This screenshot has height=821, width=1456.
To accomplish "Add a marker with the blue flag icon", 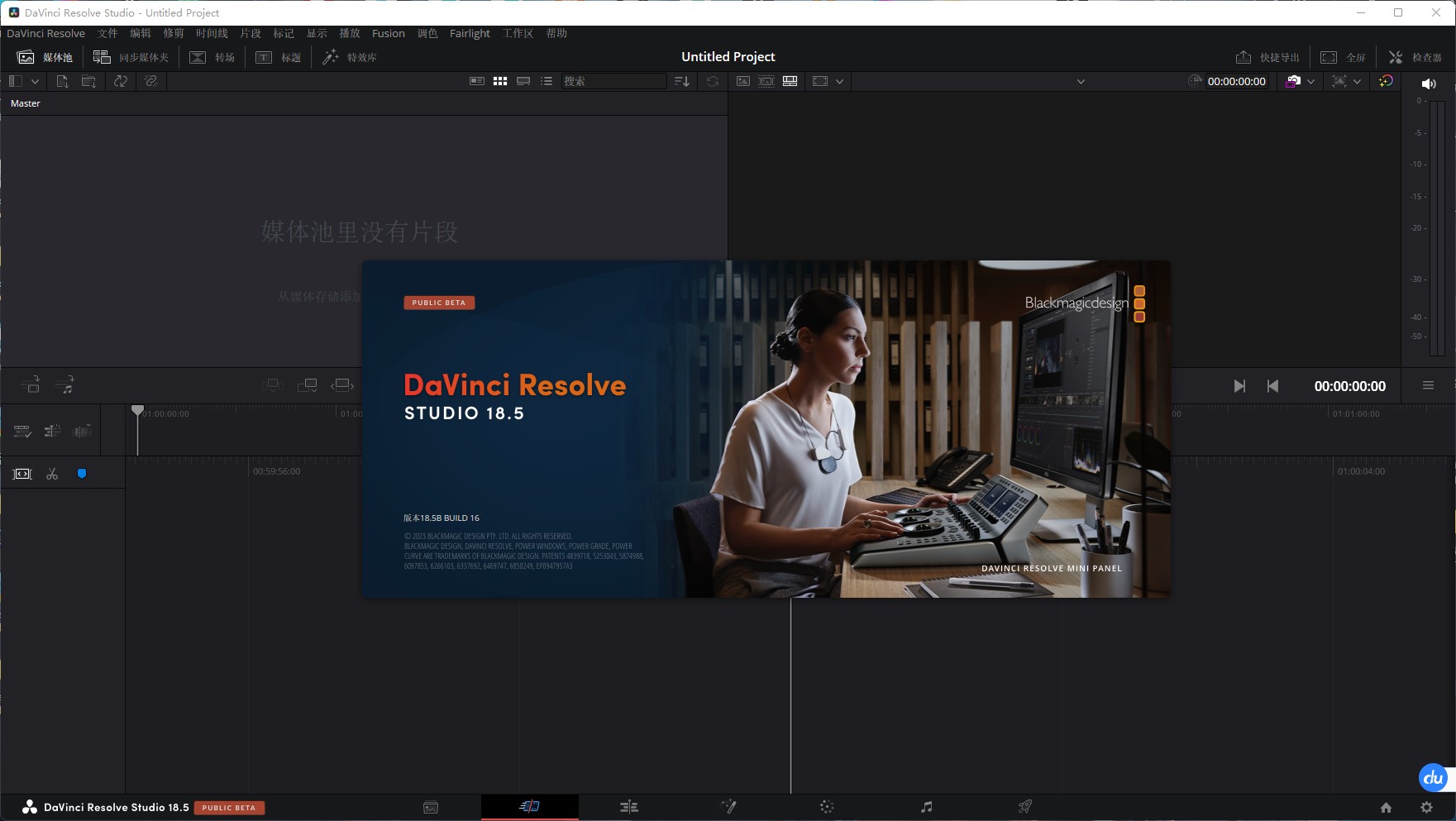I will tap(81, 473).
